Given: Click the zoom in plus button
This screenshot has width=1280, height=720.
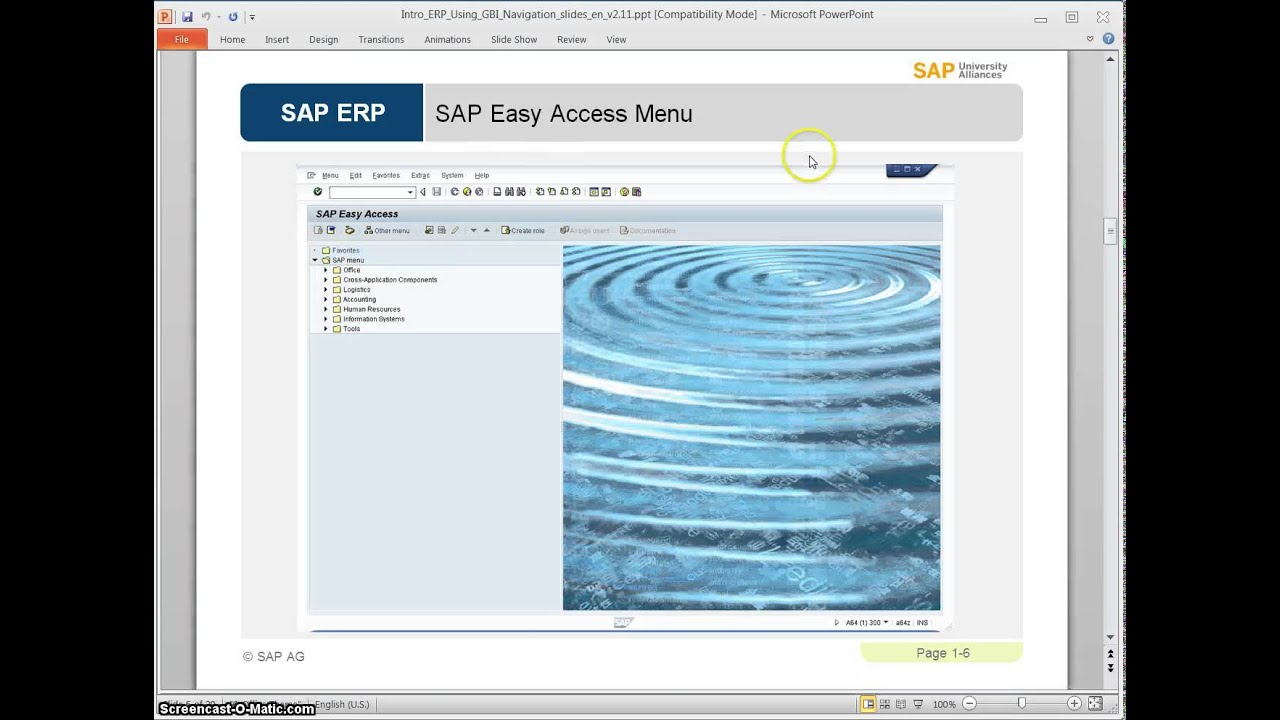Looking at the screenshot, I should pos(1074,704).
